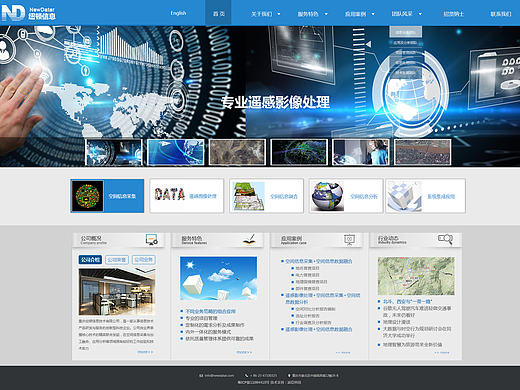Click the more link in application case panel
Viewport: 520px width, 390px height.
[343, 352]
